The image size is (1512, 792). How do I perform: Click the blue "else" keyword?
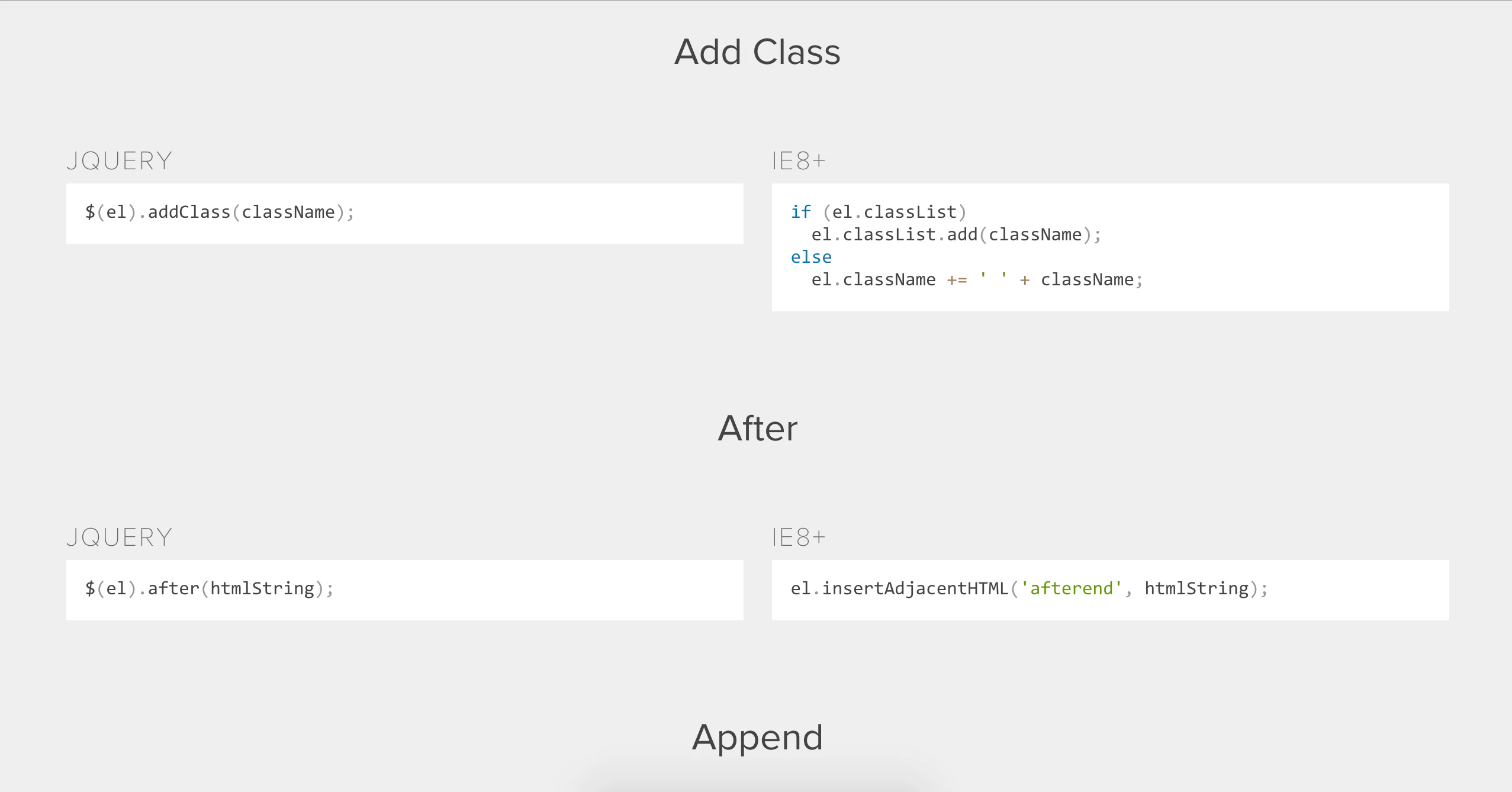click(811, 257)
